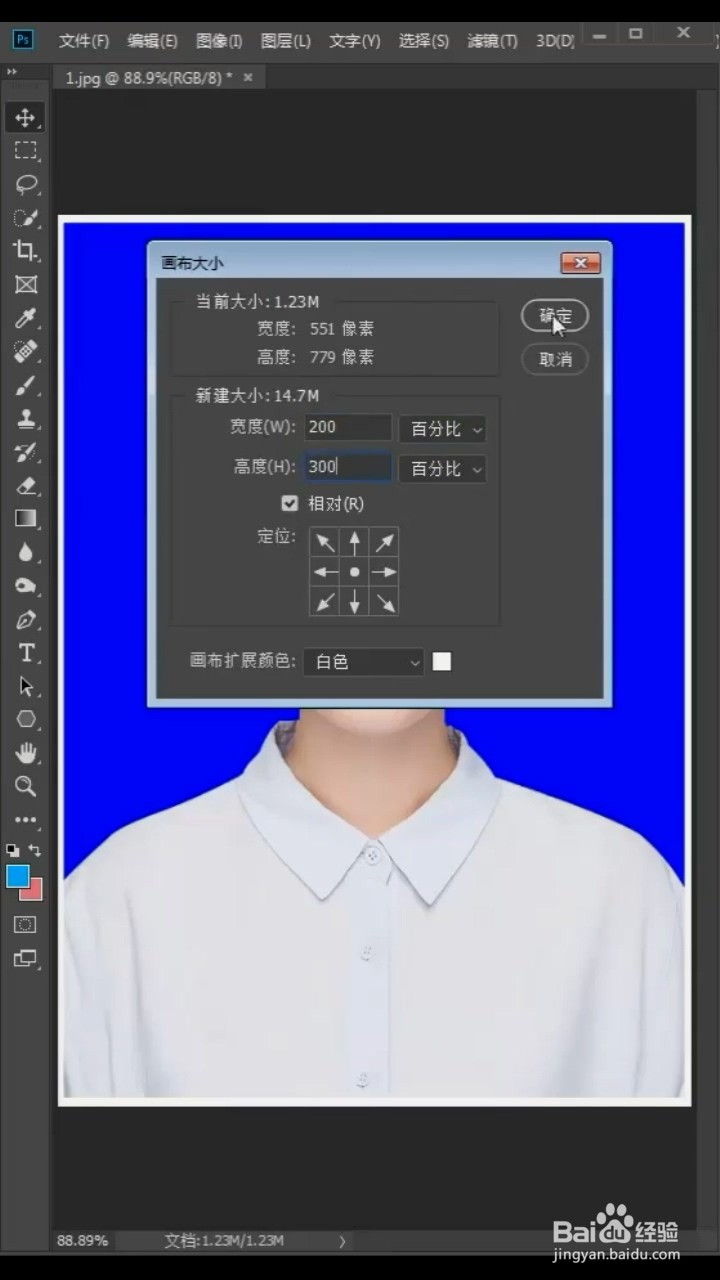
Task: Click the pink background color swatch
Action: [x=34, y=890]
